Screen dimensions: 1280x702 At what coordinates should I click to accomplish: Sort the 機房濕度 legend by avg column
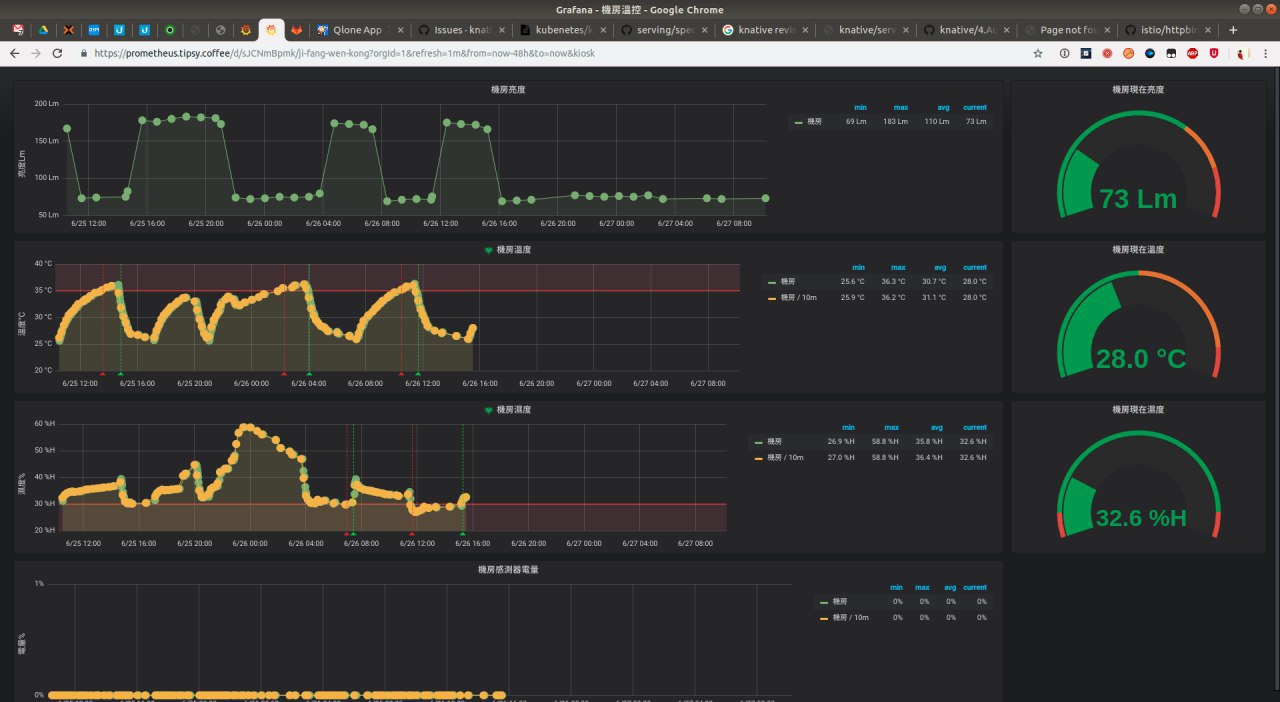point(936,427)
